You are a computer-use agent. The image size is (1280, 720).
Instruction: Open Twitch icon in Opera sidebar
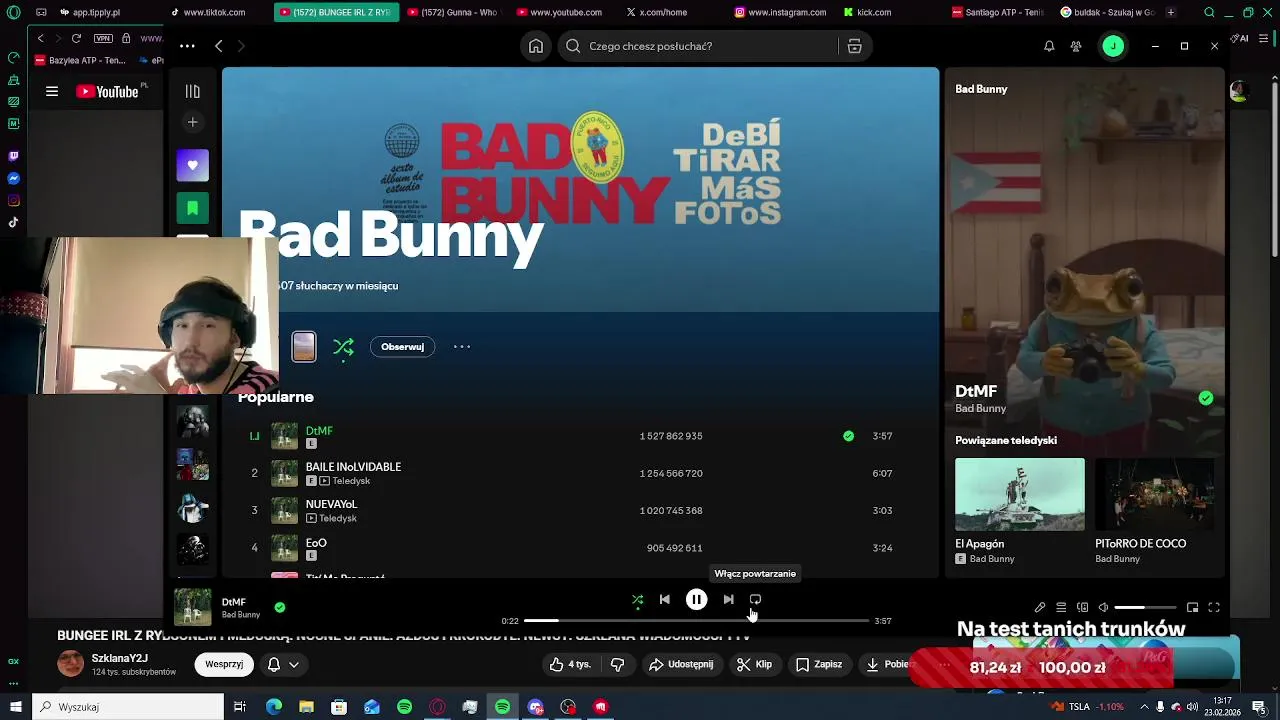(13, 157)
